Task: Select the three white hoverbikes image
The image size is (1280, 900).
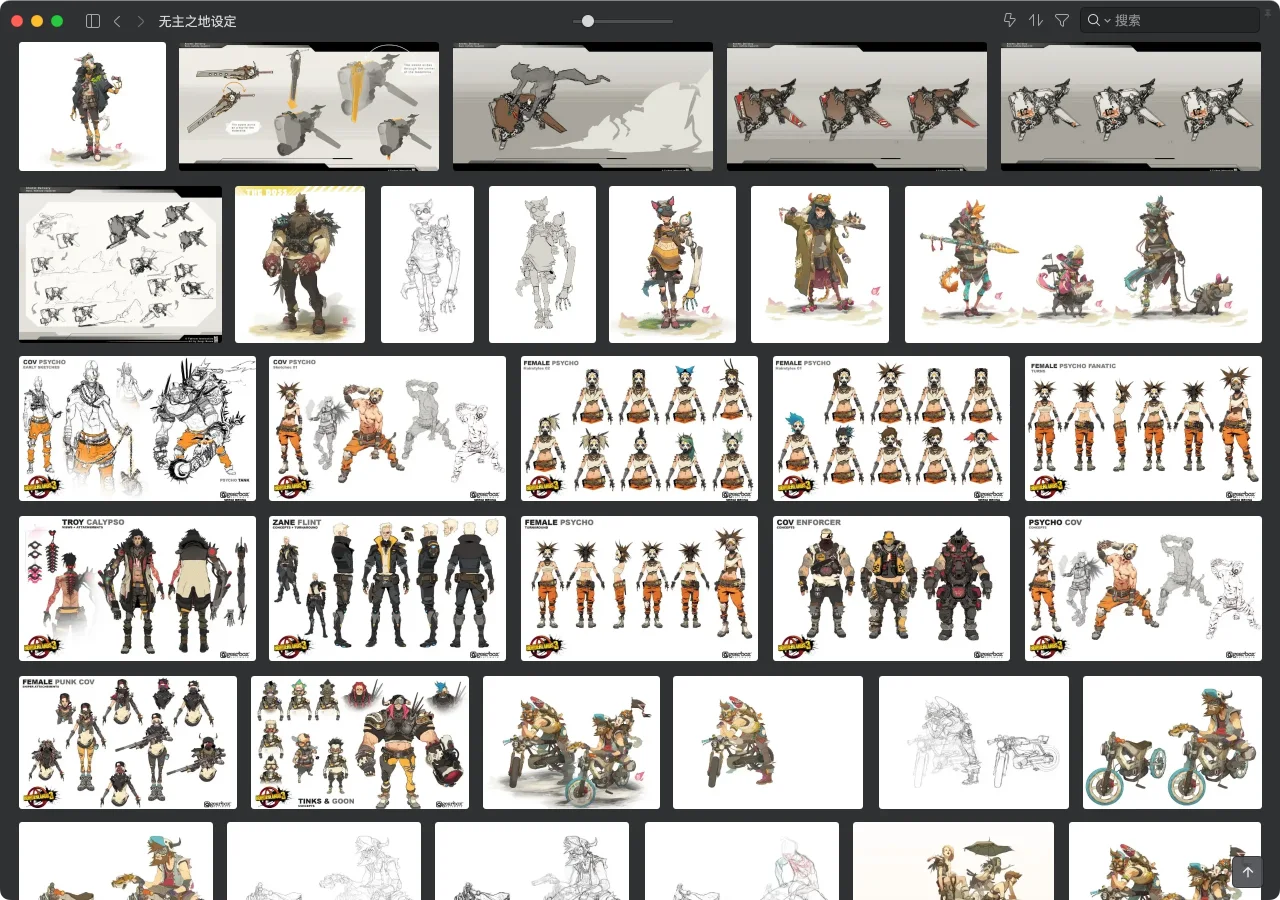Action: (1131, 106)
